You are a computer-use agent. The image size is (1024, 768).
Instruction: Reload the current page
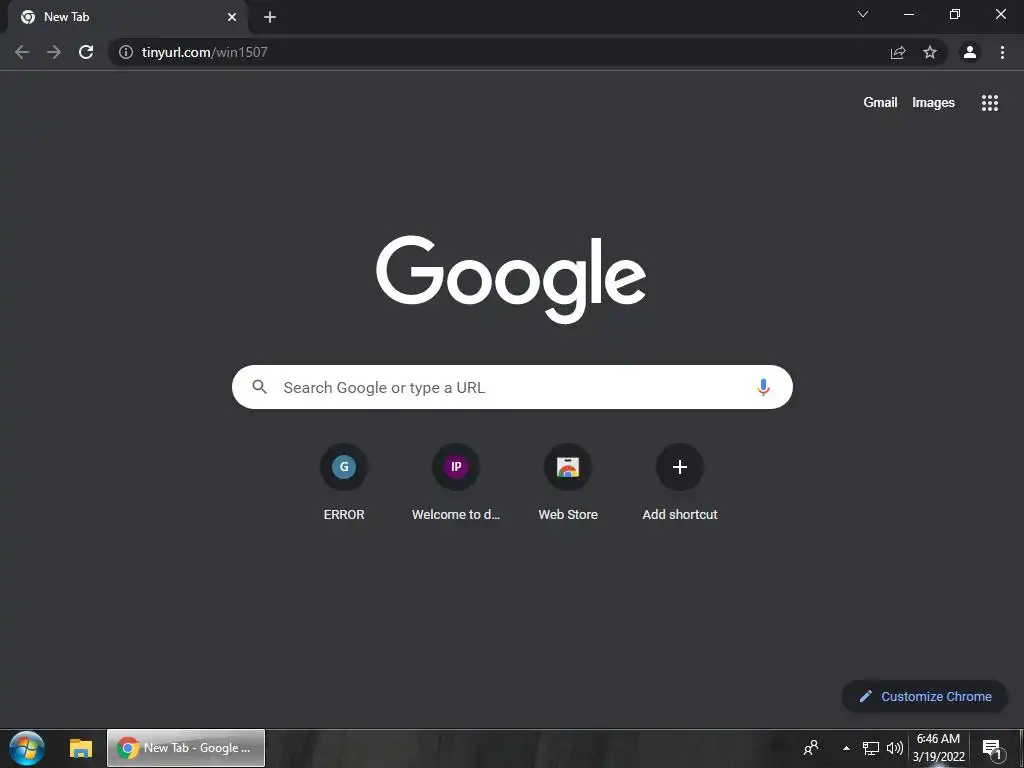[86, 52]
